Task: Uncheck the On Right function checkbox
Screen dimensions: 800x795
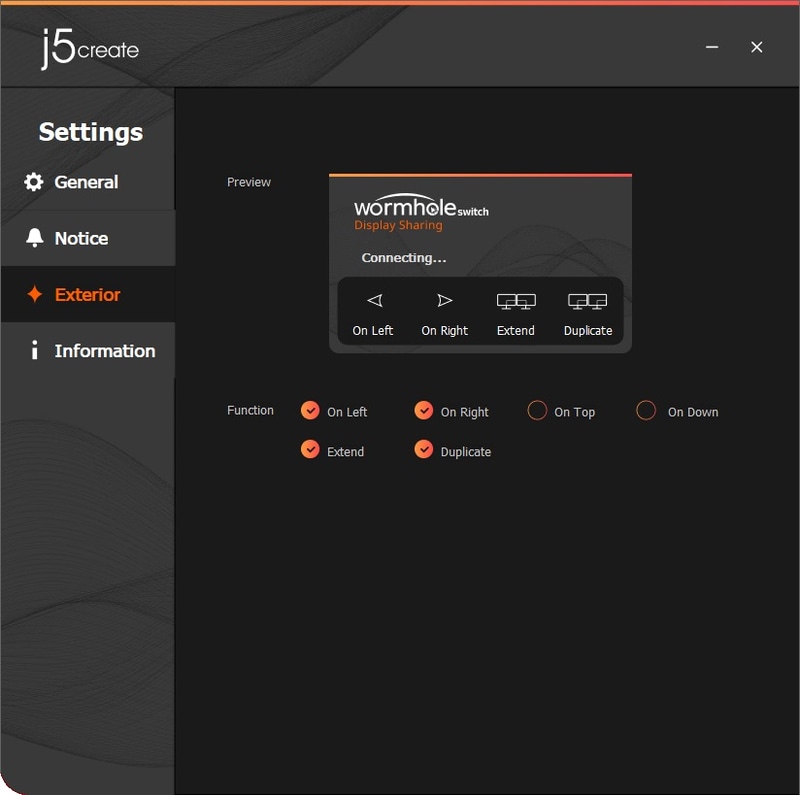Action: coord(423,410)
